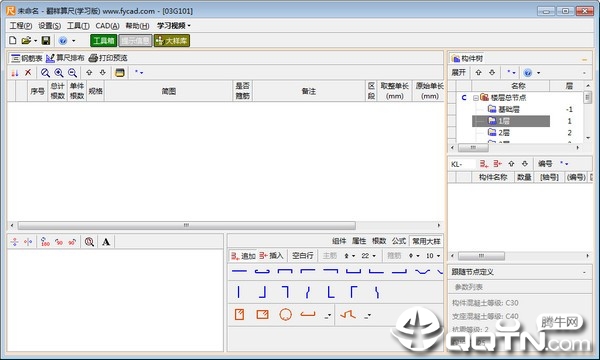The height and width of the screenshot is (360, 600).
Task: Open the CAD(A) menu
Action: pyautogui.click(x=107, y=26)
